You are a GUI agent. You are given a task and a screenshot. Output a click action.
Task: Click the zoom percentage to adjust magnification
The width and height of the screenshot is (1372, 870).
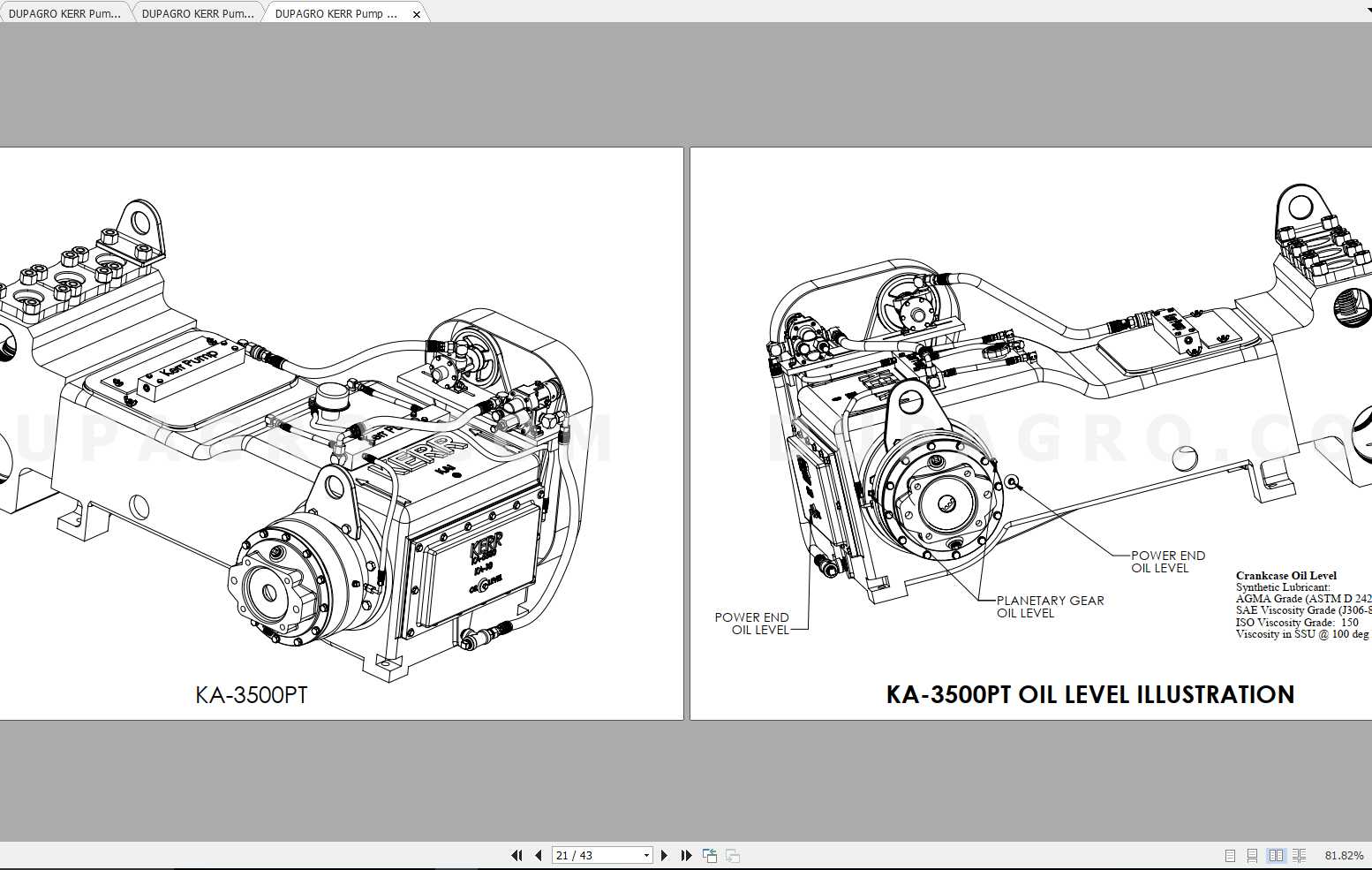click(1343, 854)
